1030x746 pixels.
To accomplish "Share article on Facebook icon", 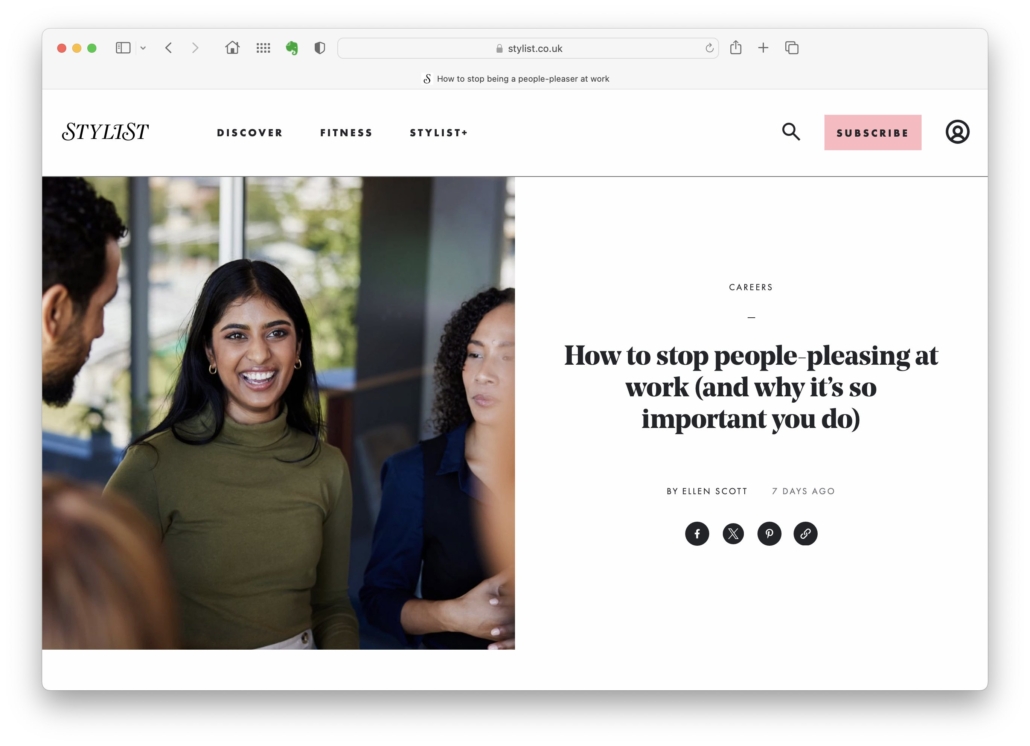I will pos(697,534).
